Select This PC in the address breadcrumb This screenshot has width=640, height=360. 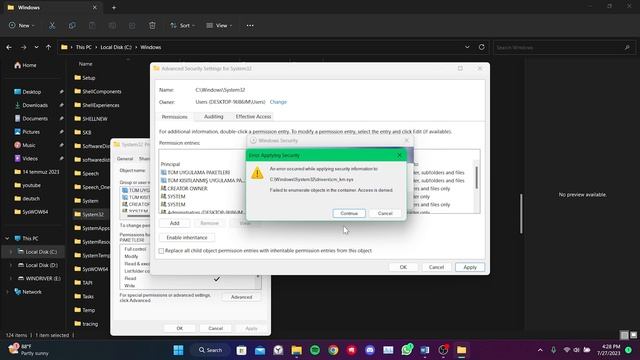pos(83,47)
